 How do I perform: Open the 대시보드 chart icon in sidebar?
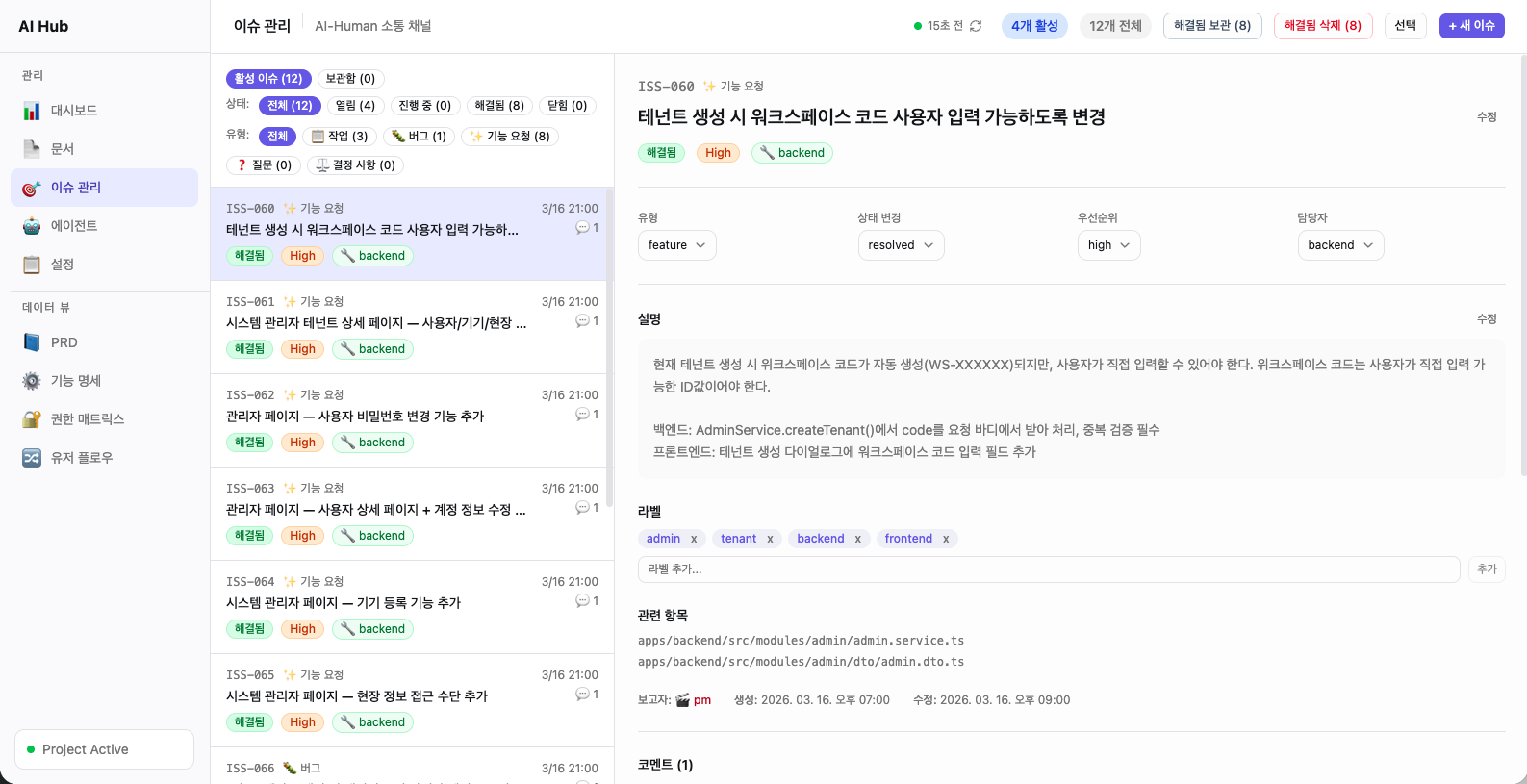tap(32, 111)
